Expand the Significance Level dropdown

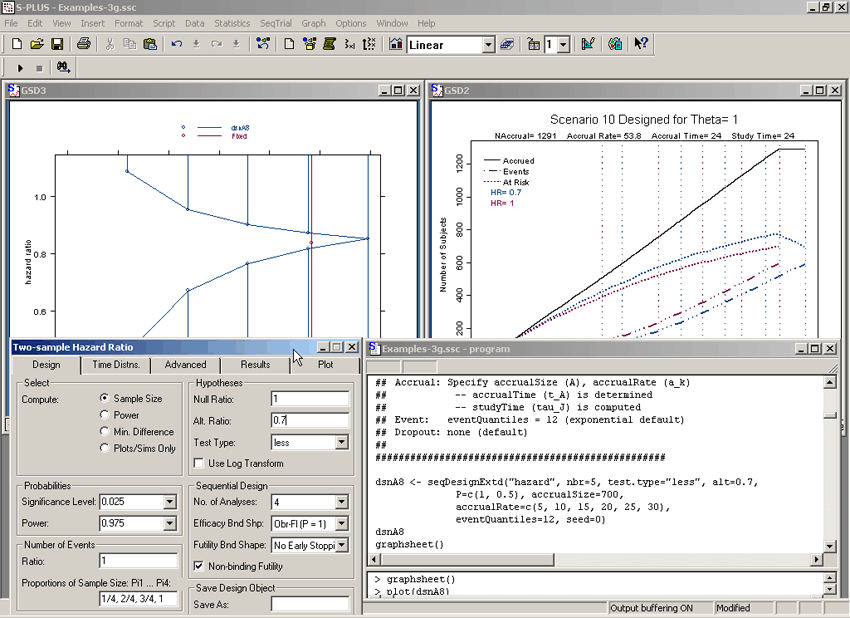pyautogui.click(x=168, y=502)
